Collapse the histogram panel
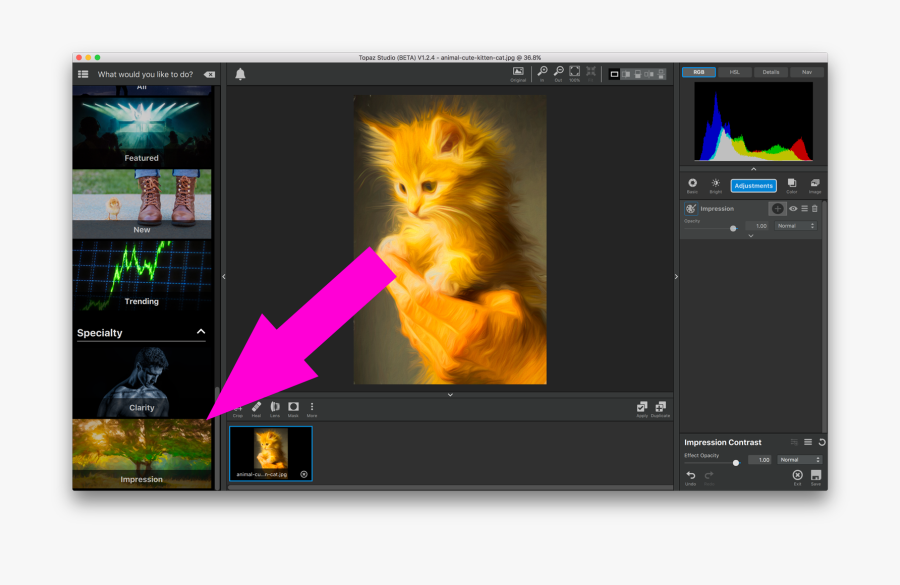 (x=754, y=169)
